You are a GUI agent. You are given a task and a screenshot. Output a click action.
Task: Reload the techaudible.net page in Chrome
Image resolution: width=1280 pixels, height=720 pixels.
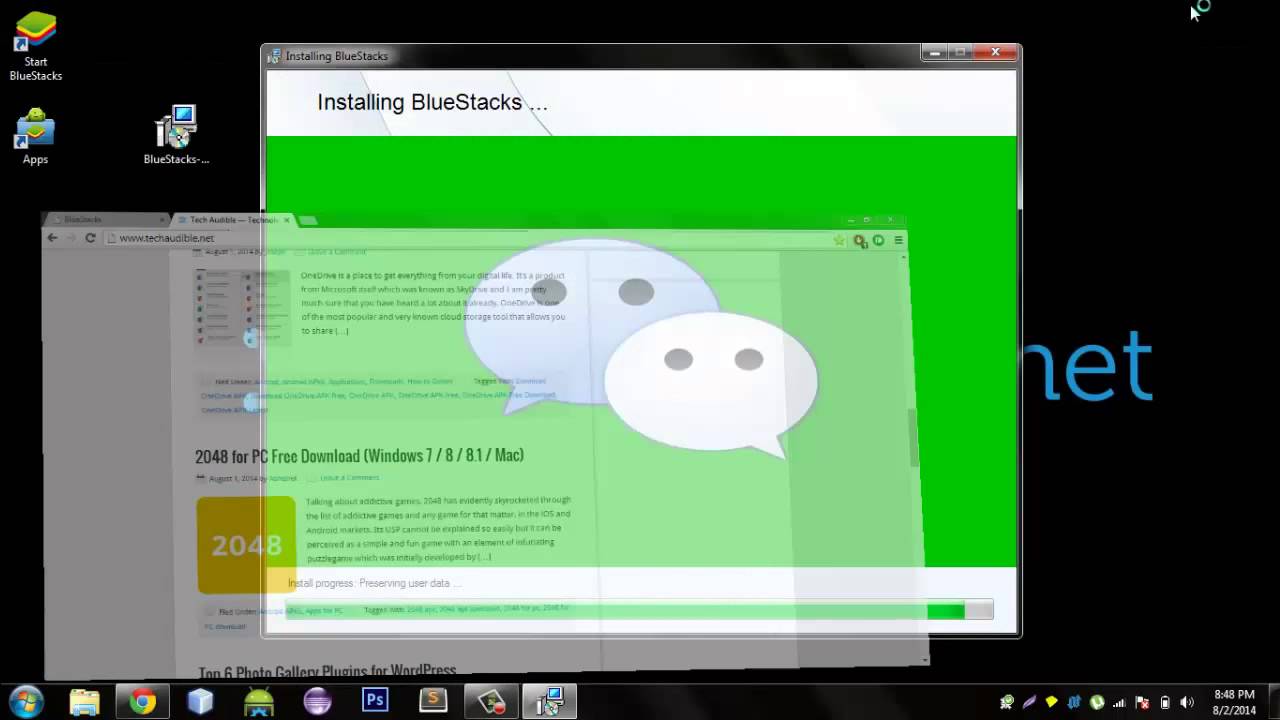pos(90,238)
